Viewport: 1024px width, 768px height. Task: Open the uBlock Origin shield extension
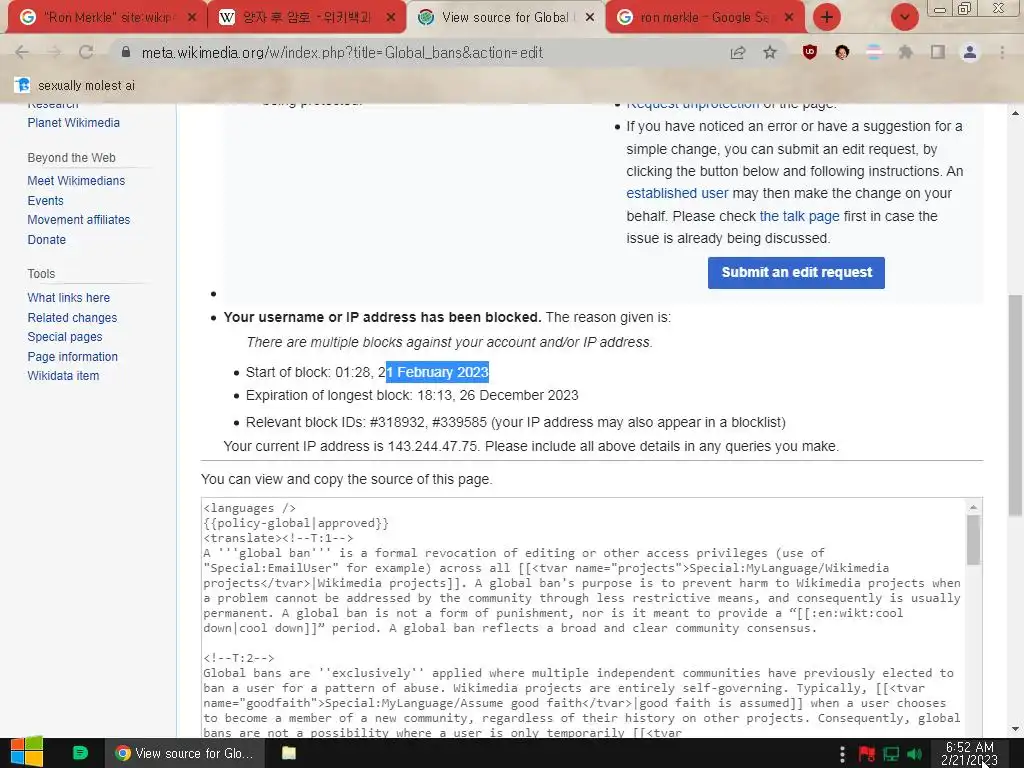click(810, 52)
